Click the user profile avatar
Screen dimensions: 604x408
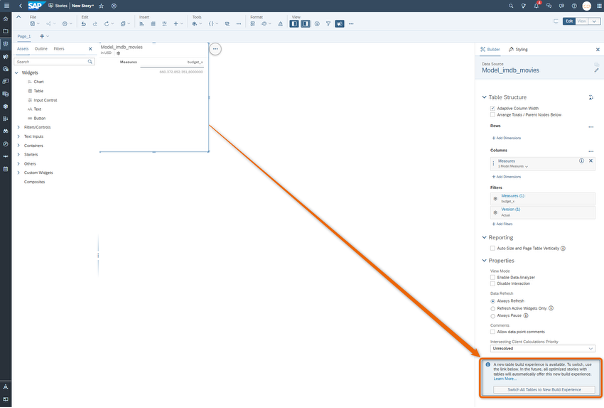(587, 6)
